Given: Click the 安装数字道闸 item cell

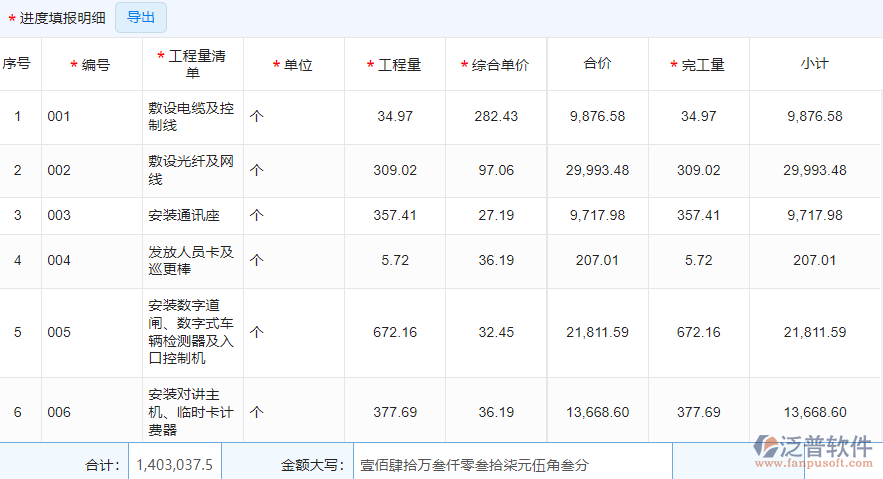Looking at the screenshot, I should [x=191, y=332].
